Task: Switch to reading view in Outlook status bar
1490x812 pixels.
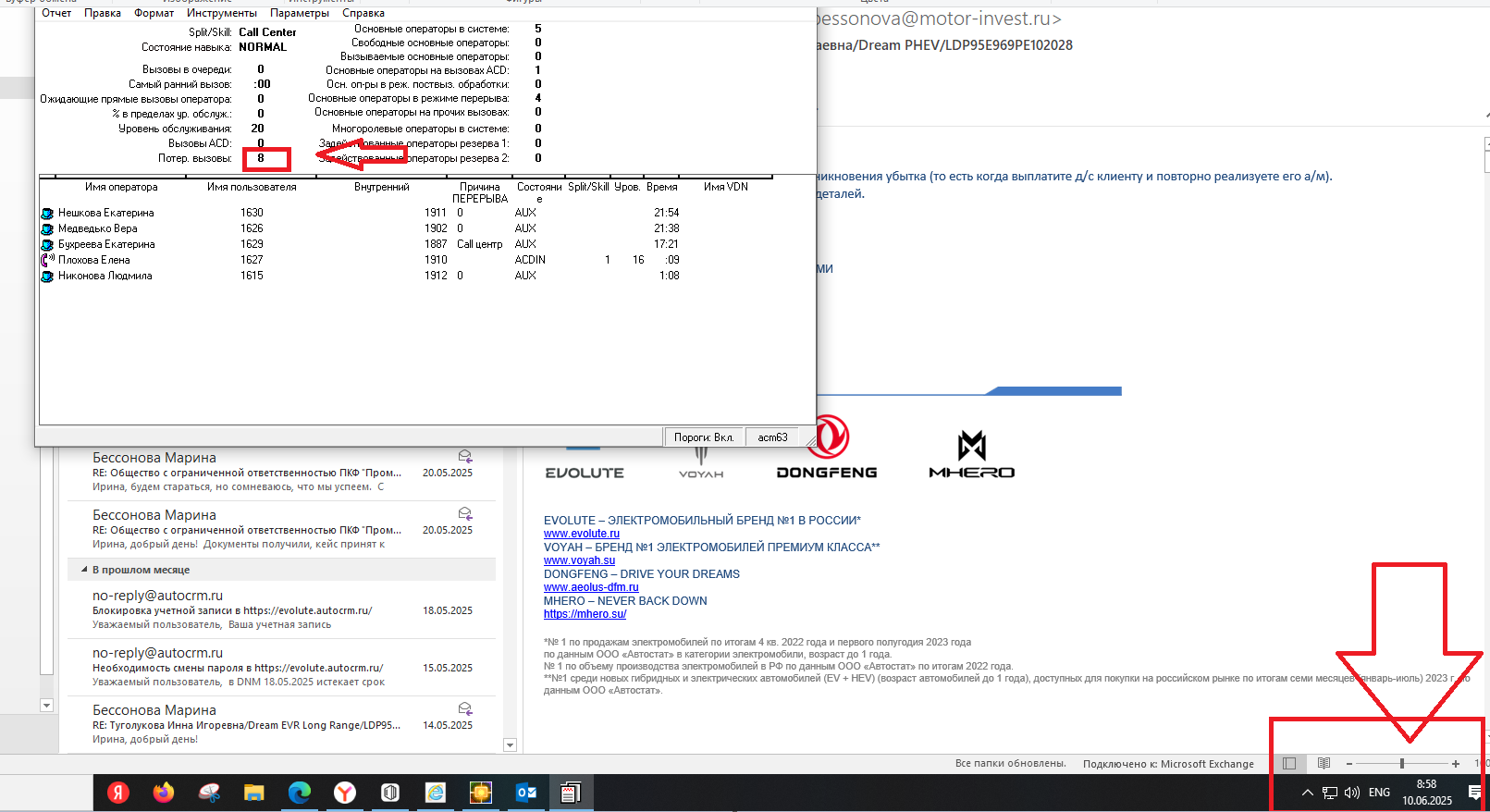Action: point(1324,763)
